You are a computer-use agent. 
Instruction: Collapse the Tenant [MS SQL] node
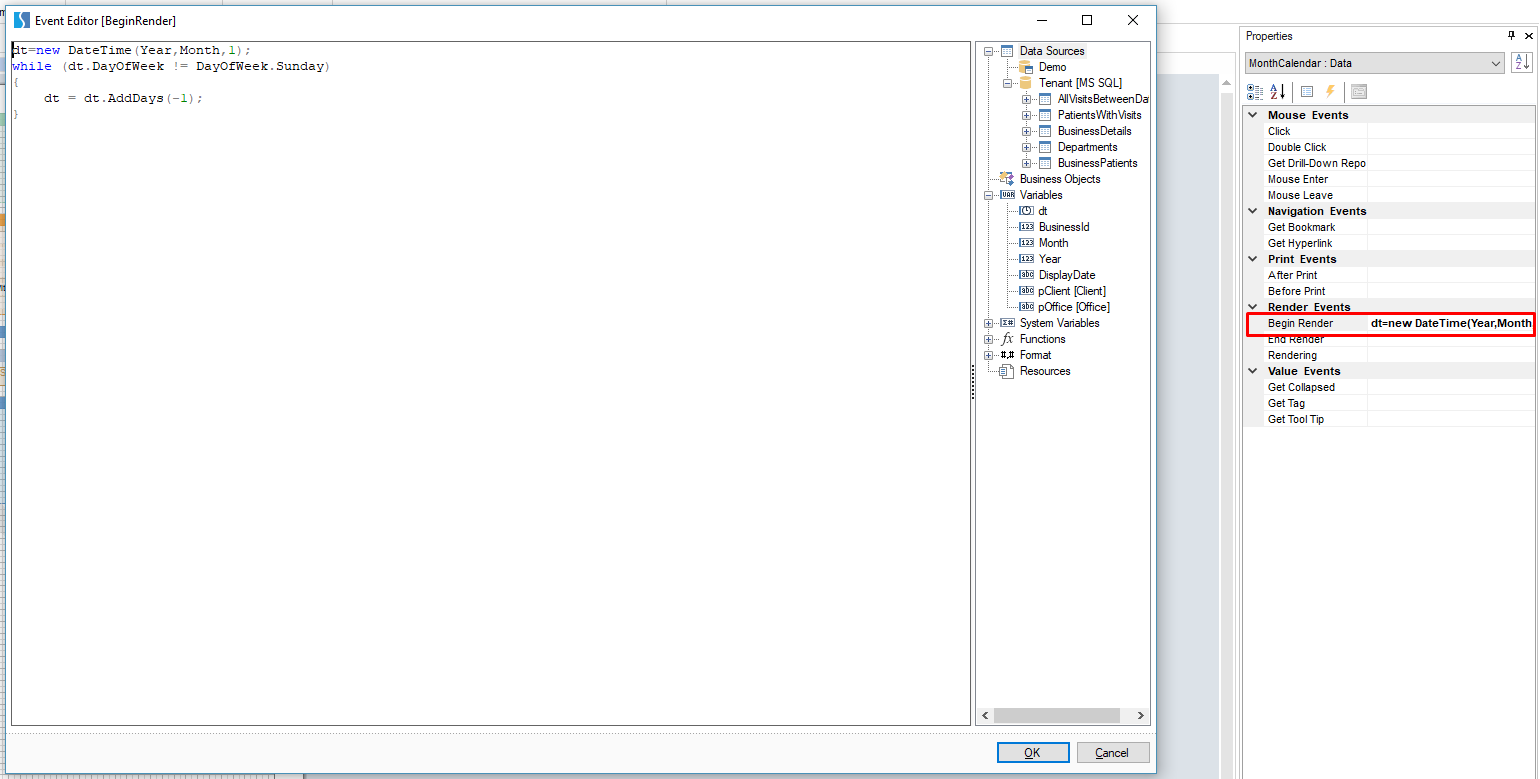pos(1008,83)
